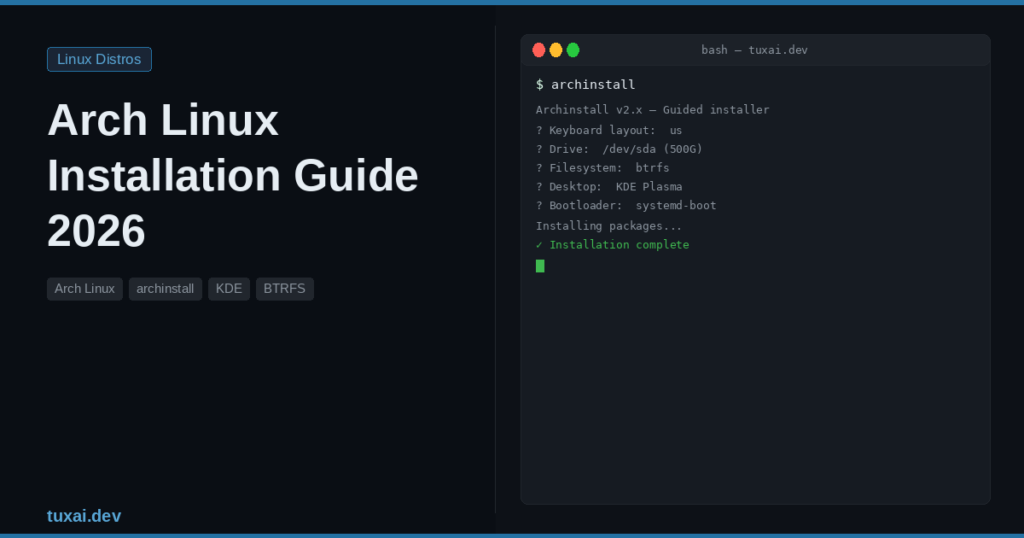Open the tuxai.dev site link

(84, 516)
